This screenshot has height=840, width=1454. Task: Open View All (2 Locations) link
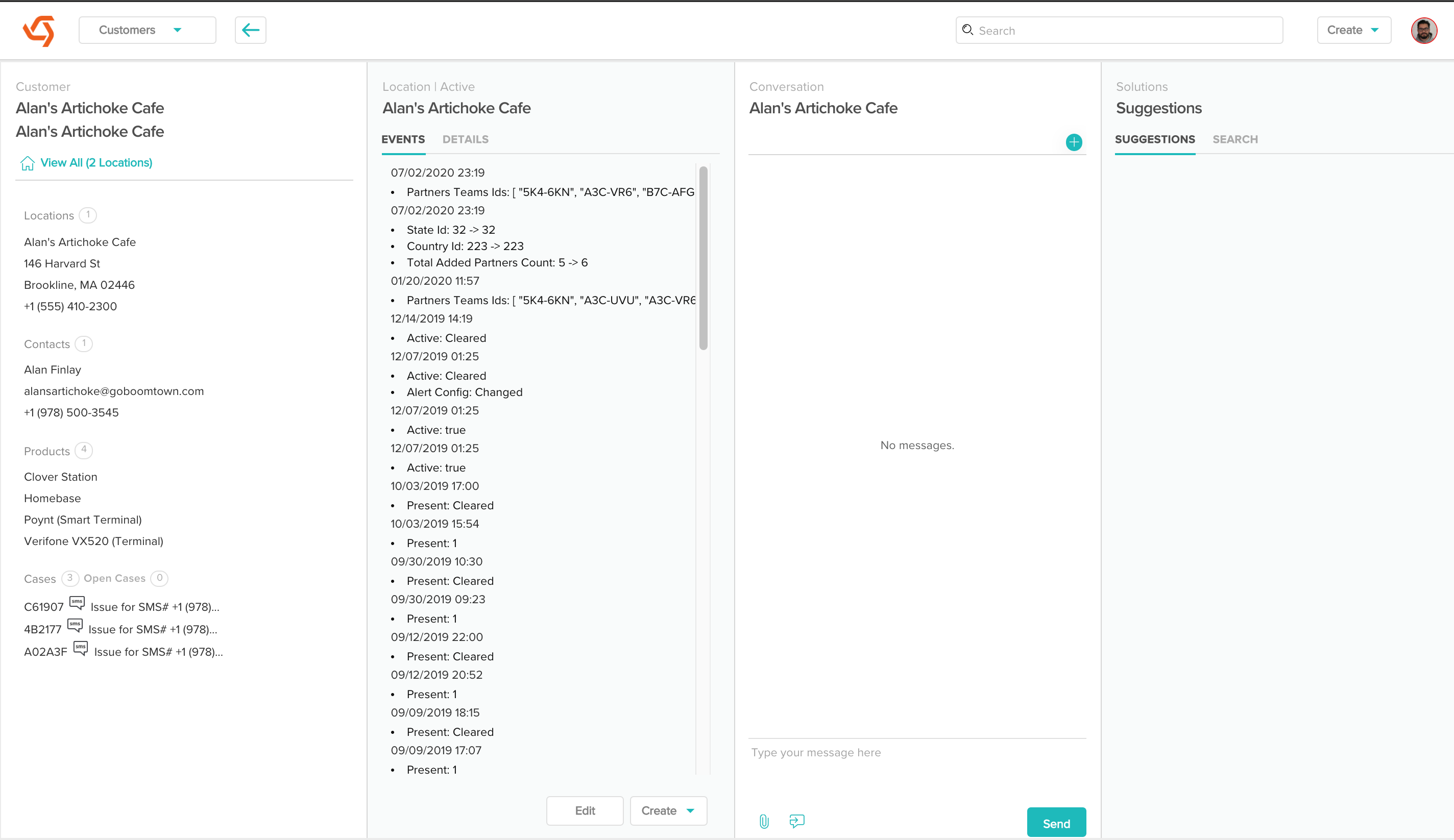tap(96, 163)
